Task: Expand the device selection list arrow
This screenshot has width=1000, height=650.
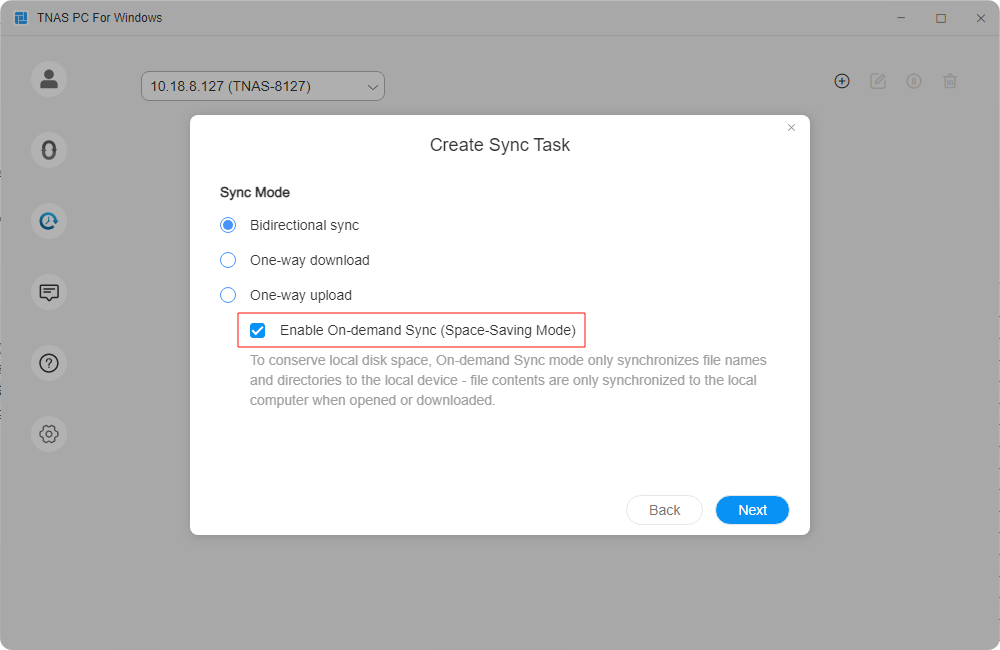Action: coord(371,86)
